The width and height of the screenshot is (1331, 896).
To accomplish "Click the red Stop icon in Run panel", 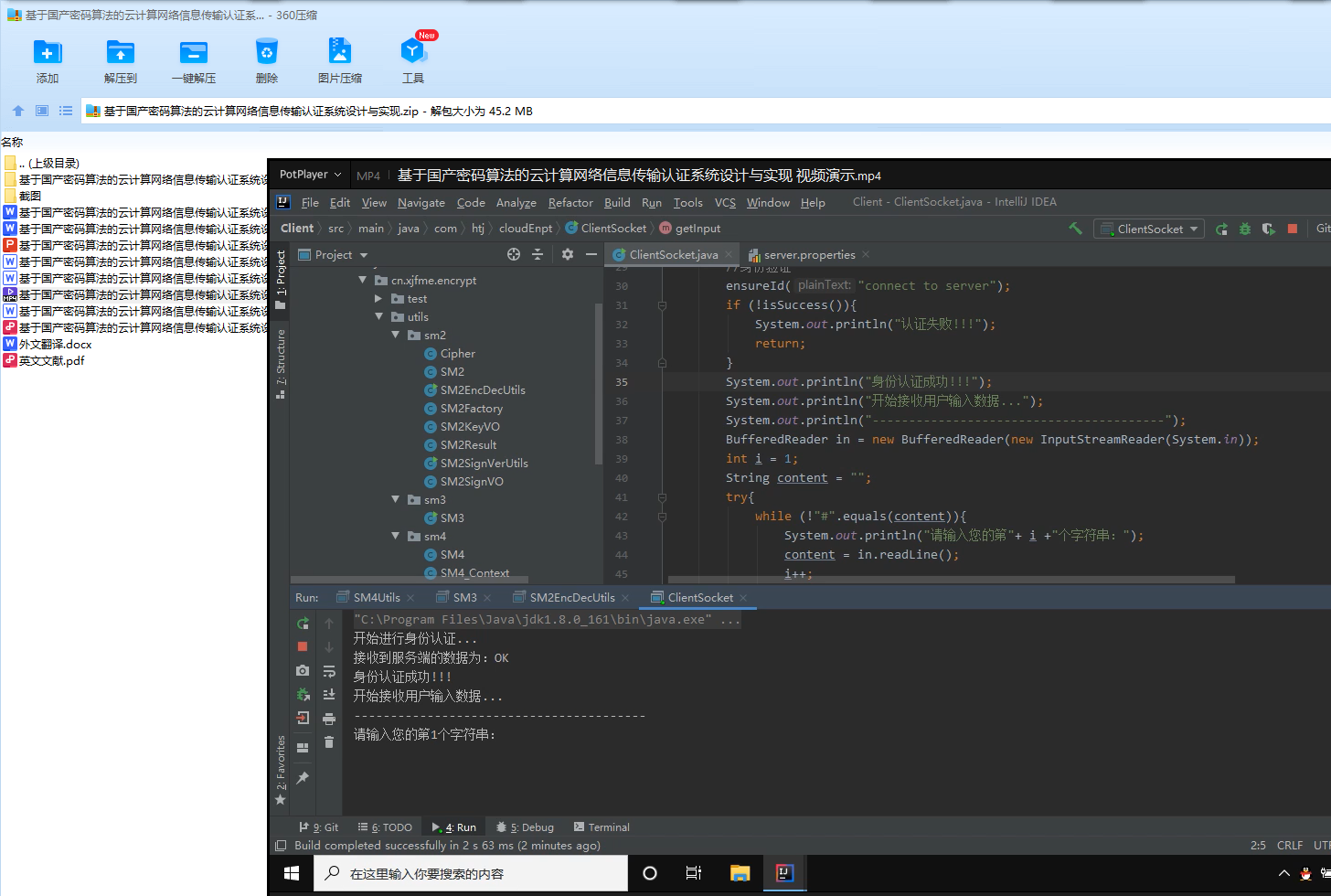I will [x=303, y=646].
